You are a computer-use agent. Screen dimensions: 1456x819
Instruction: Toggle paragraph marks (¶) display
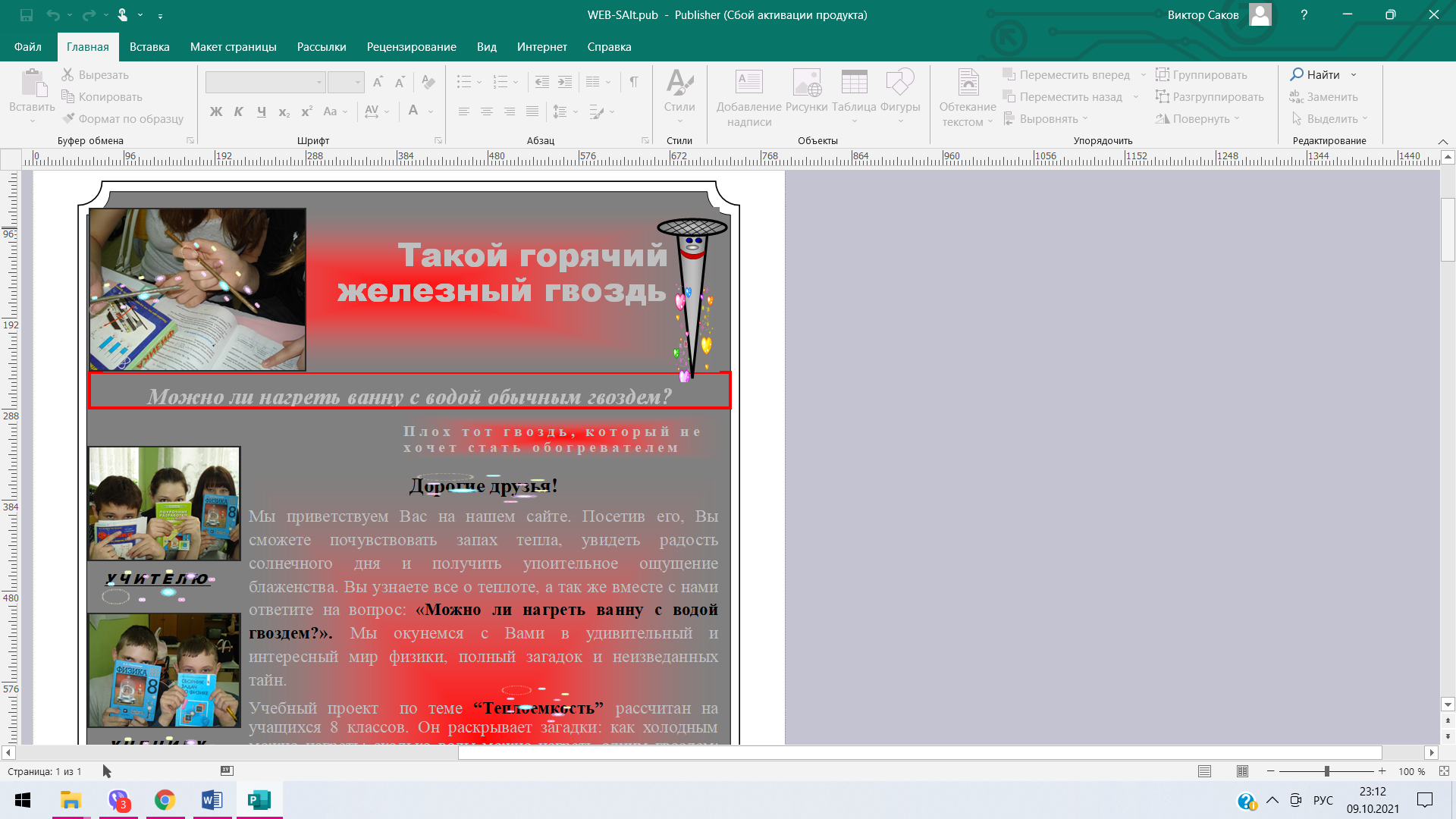(x=634, y=81)
